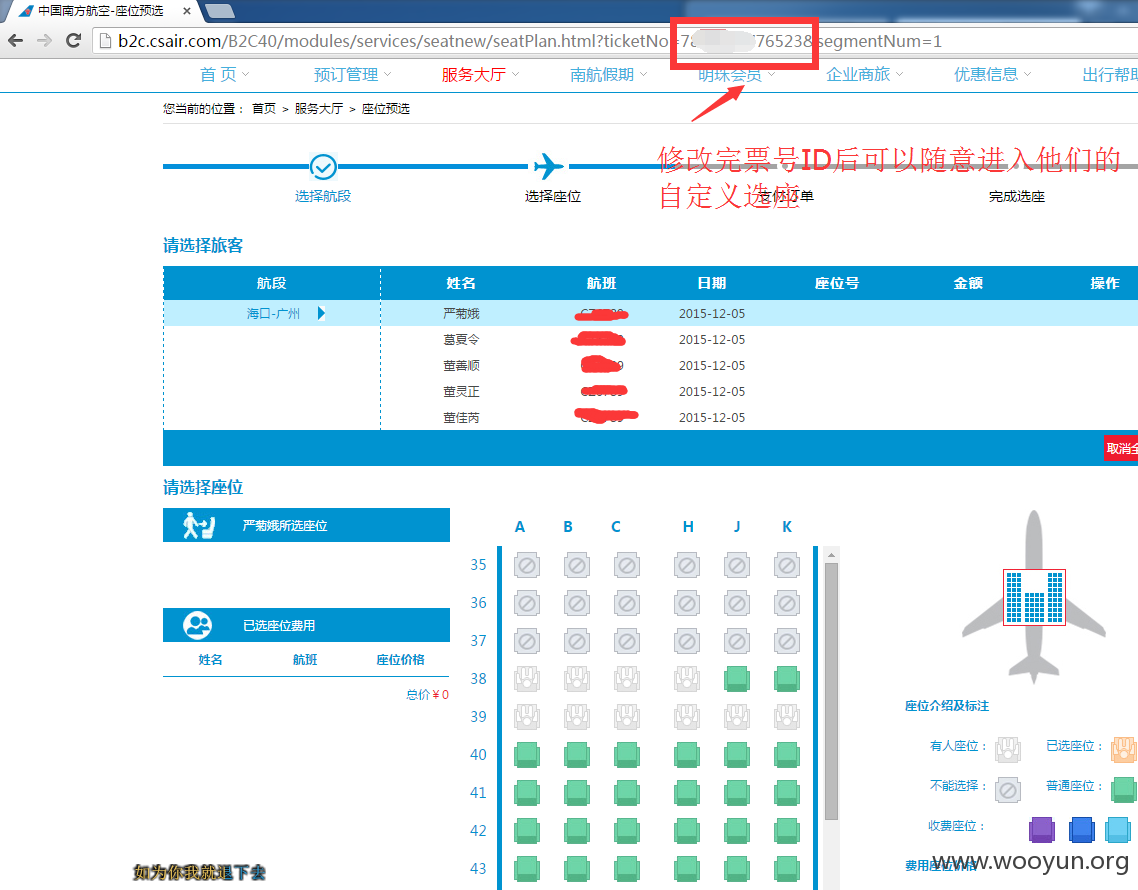Click 首页 in the breadcrumb
Viewport: 1138px width, 890px height.
pos(263,109)
